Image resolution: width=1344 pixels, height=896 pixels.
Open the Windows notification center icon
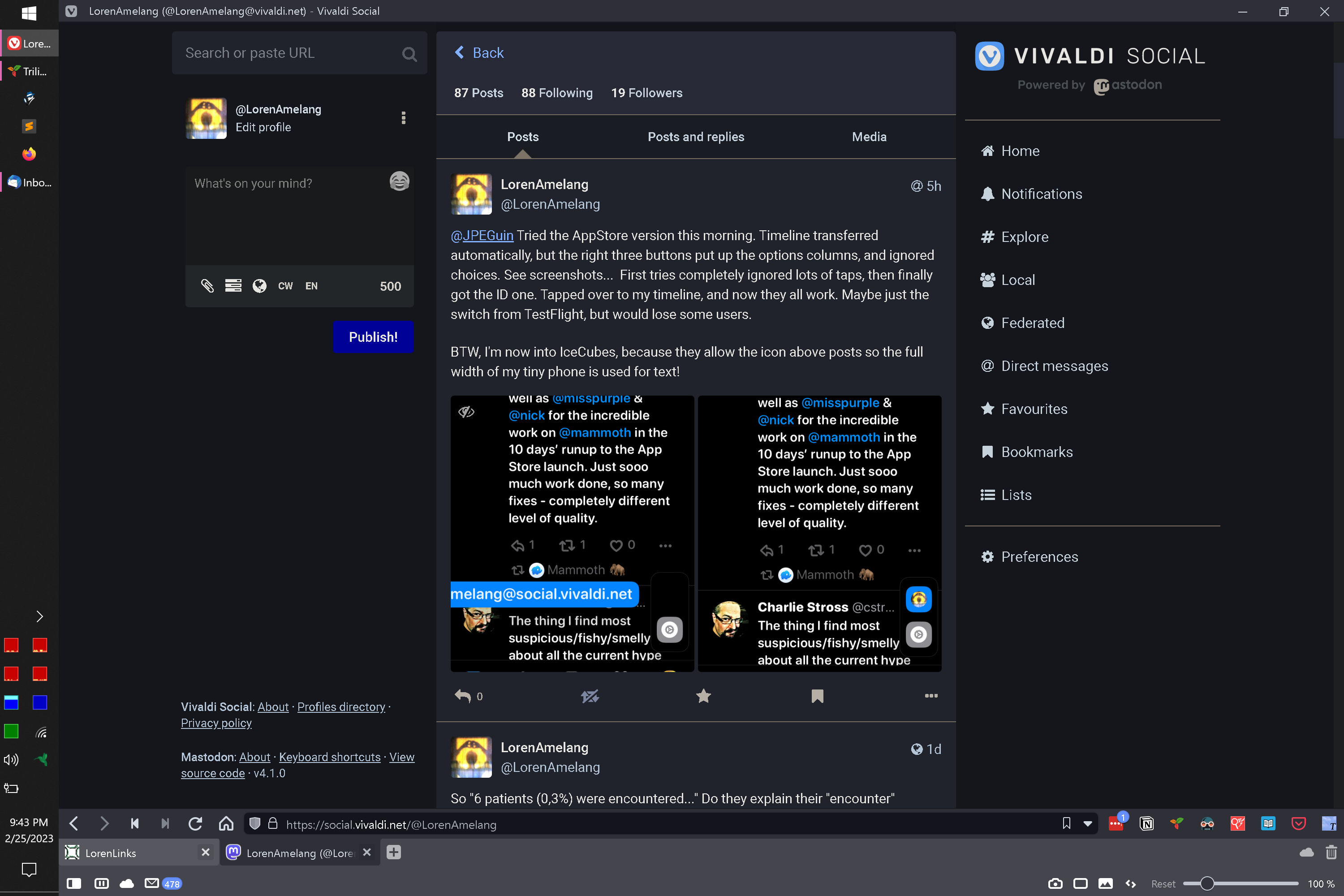pos(29,869)
